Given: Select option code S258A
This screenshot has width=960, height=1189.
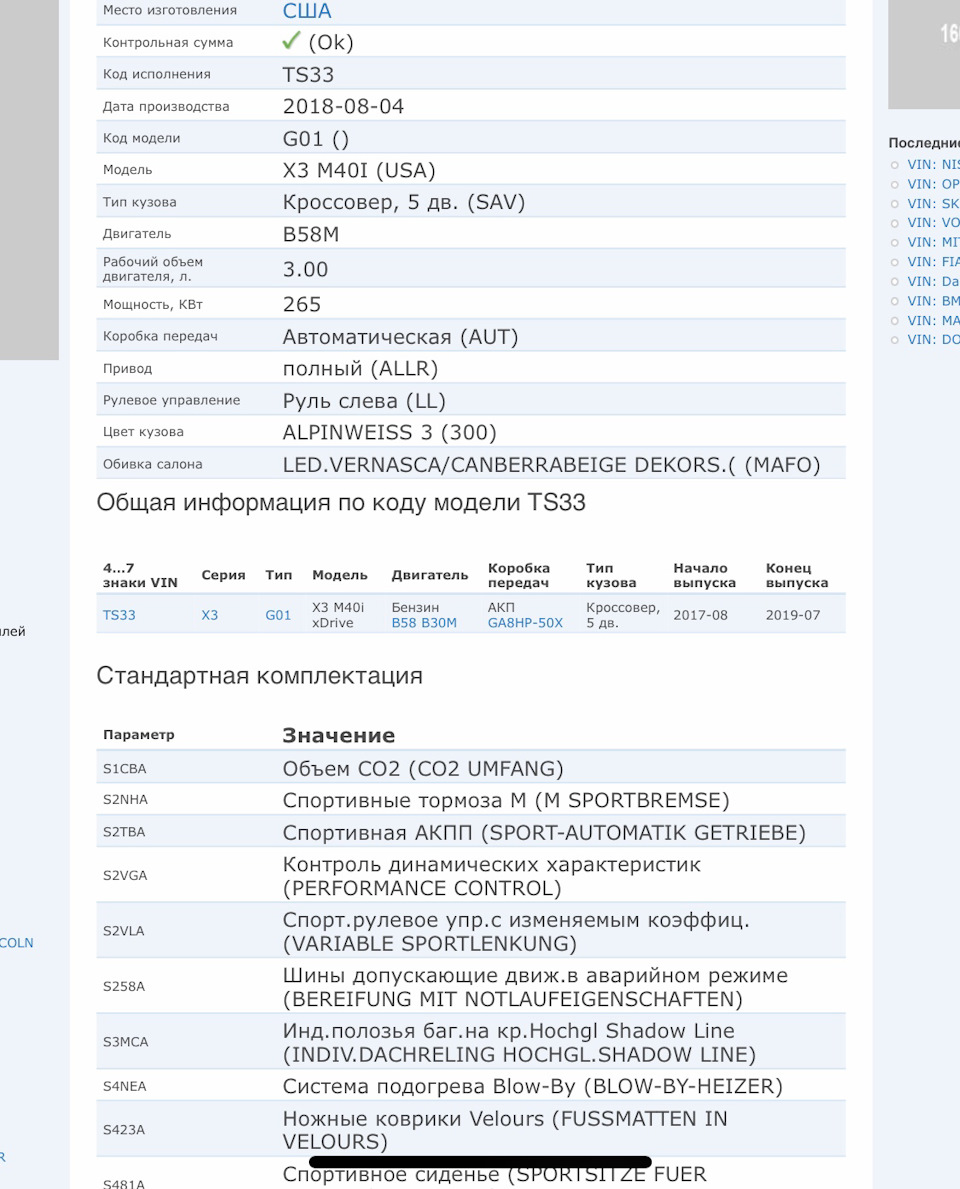Looking at the screenshot, I should (x=124, y=987).
